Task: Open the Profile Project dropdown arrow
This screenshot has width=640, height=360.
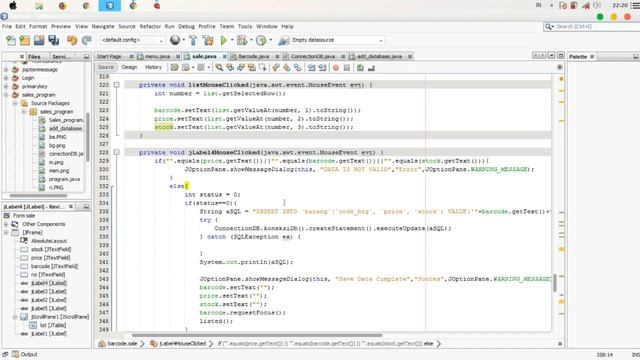Action: pos(270,40)
